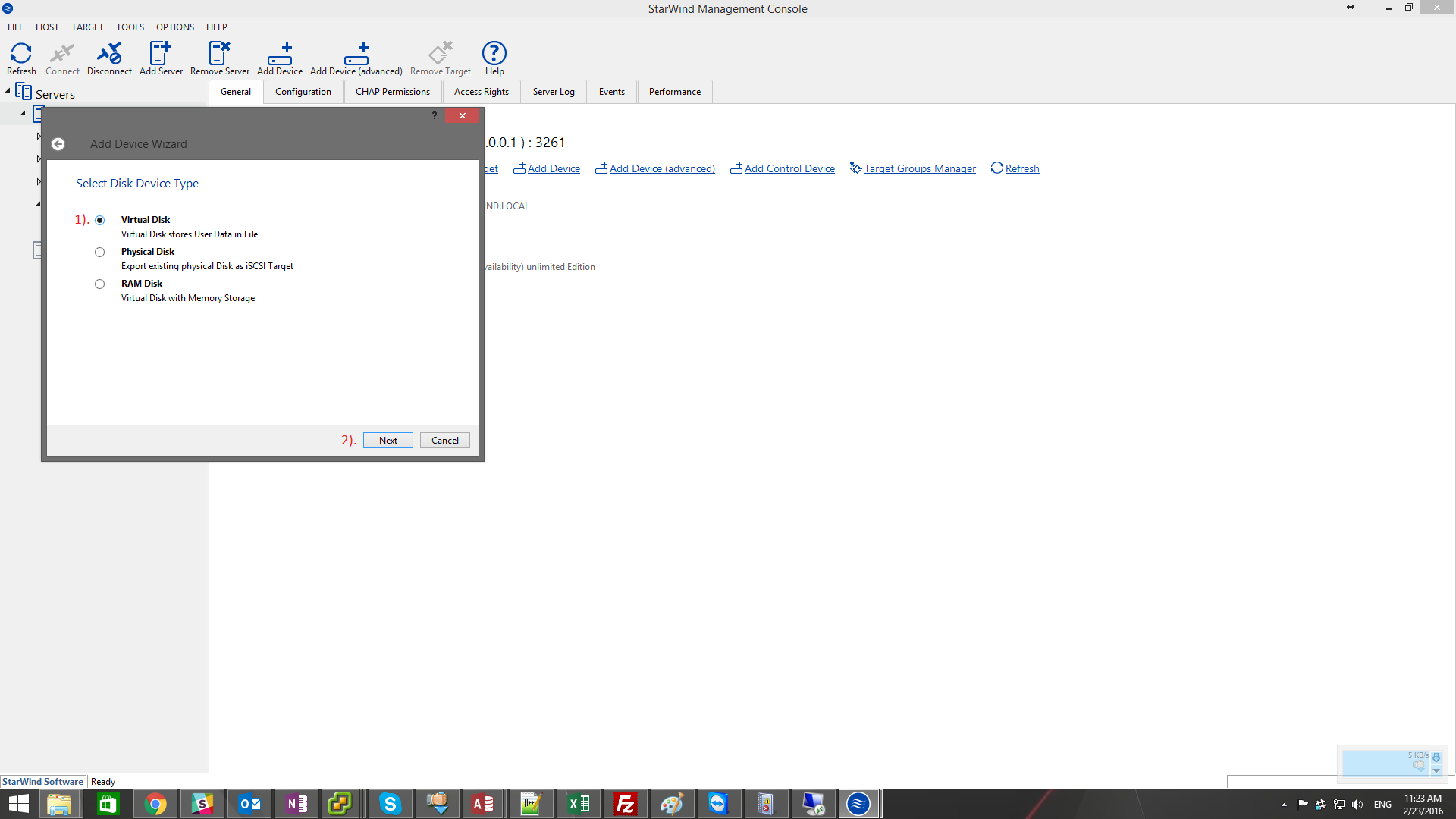This screenshot has width=1456, height=819.
Task: Open the Target Groups Manager link
Action: 913,168
